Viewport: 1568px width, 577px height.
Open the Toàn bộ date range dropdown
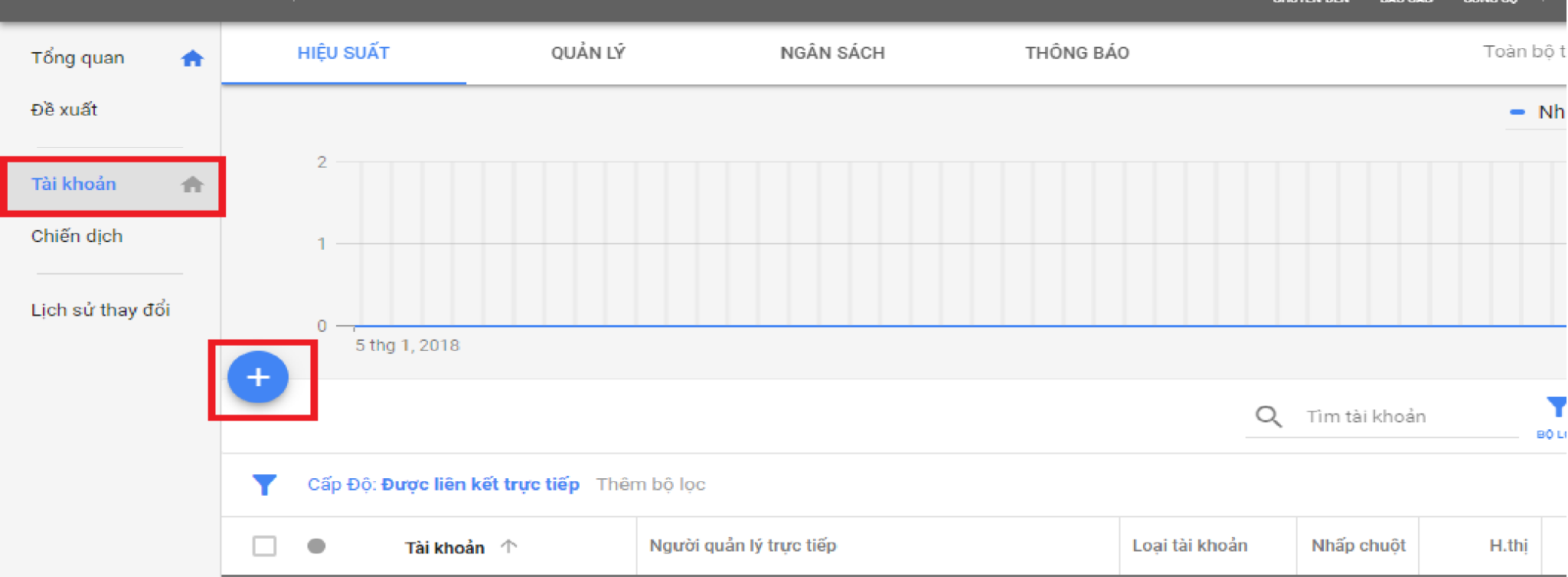tap(1524, 52)
